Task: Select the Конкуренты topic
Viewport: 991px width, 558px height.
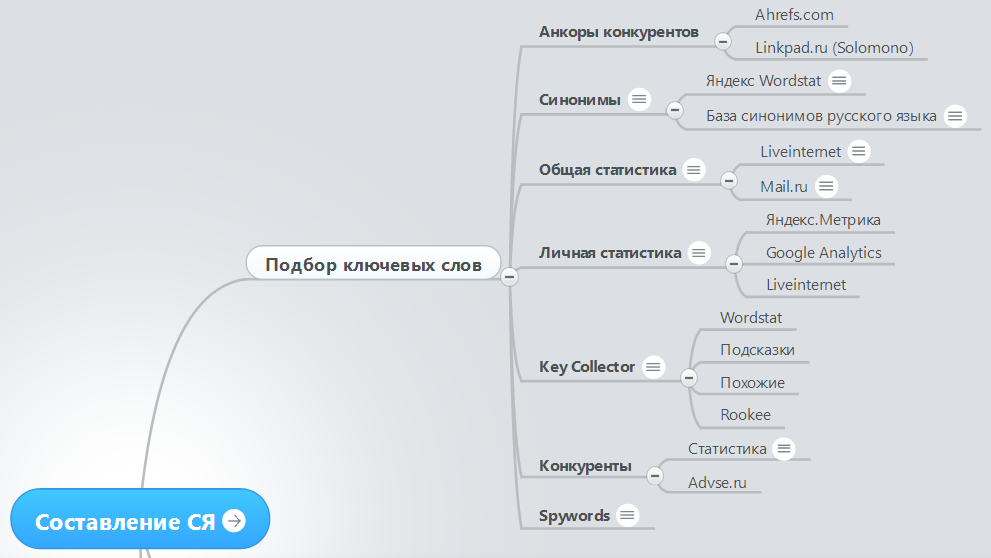Action: [585, 466]
